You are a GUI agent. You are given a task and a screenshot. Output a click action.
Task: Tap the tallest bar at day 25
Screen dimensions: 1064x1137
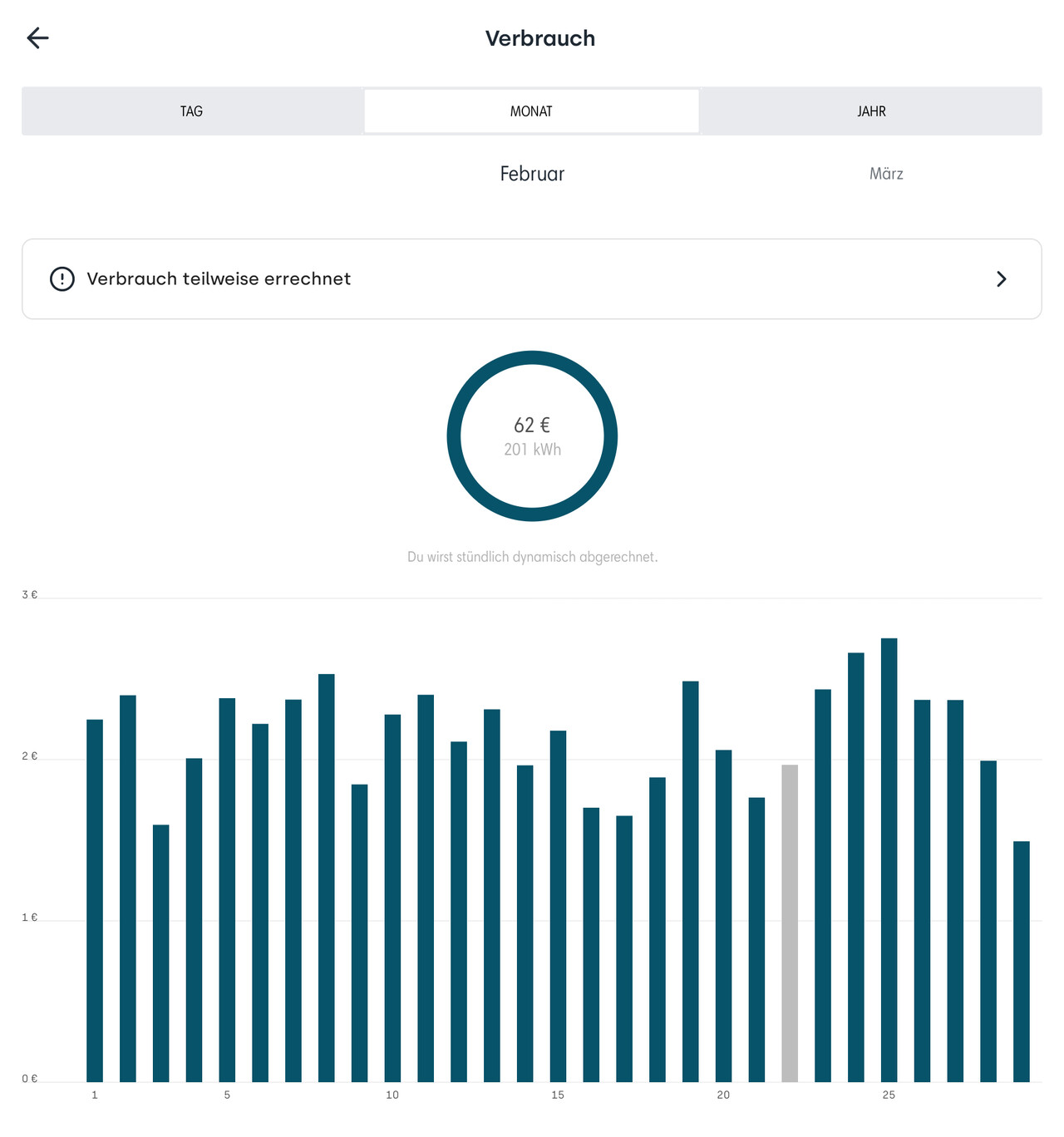(889, 859)
